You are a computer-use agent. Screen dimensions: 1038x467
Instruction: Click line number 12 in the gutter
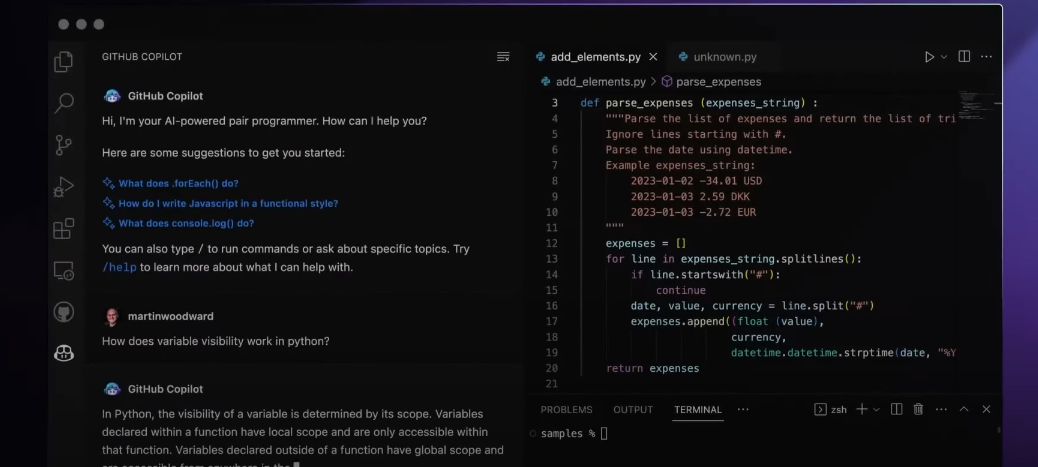click(x=551, y=243)
